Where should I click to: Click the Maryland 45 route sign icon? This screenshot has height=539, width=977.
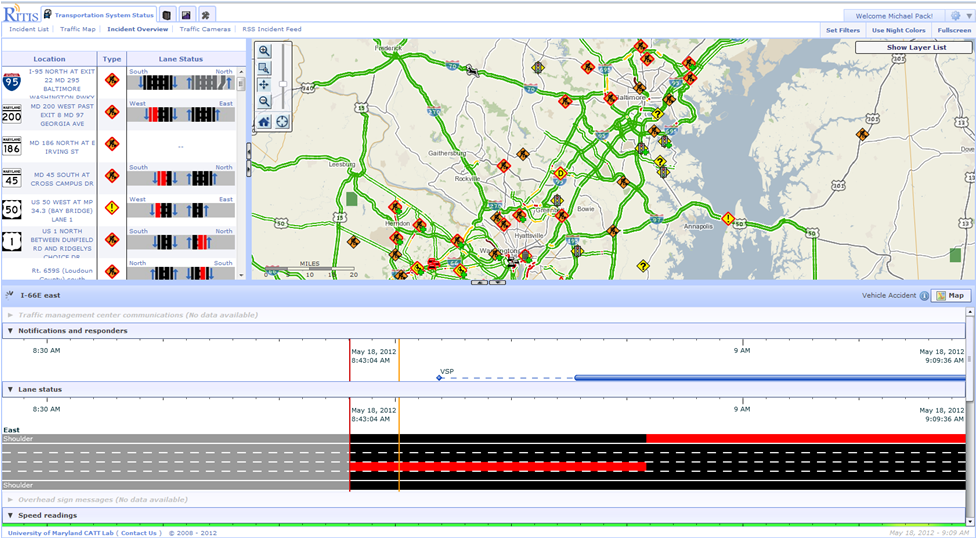pyautogui.click(x=11, y=178)
